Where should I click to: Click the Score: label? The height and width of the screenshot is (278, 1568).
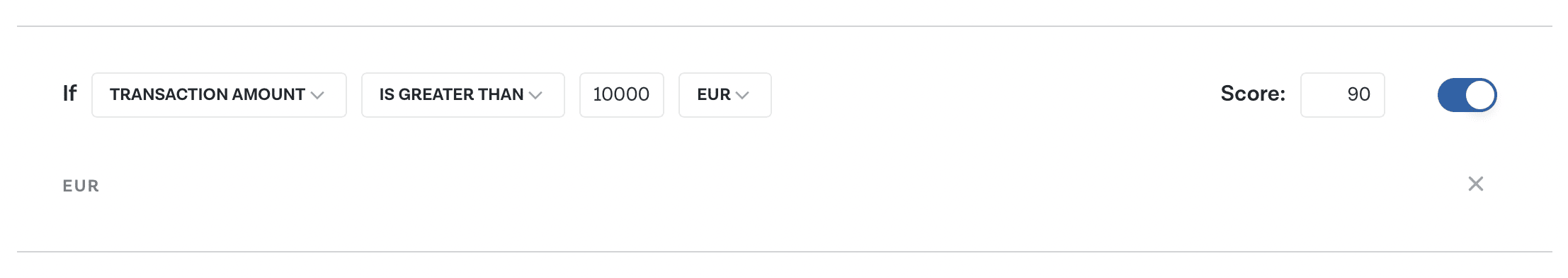click(x=1253, y=94)
